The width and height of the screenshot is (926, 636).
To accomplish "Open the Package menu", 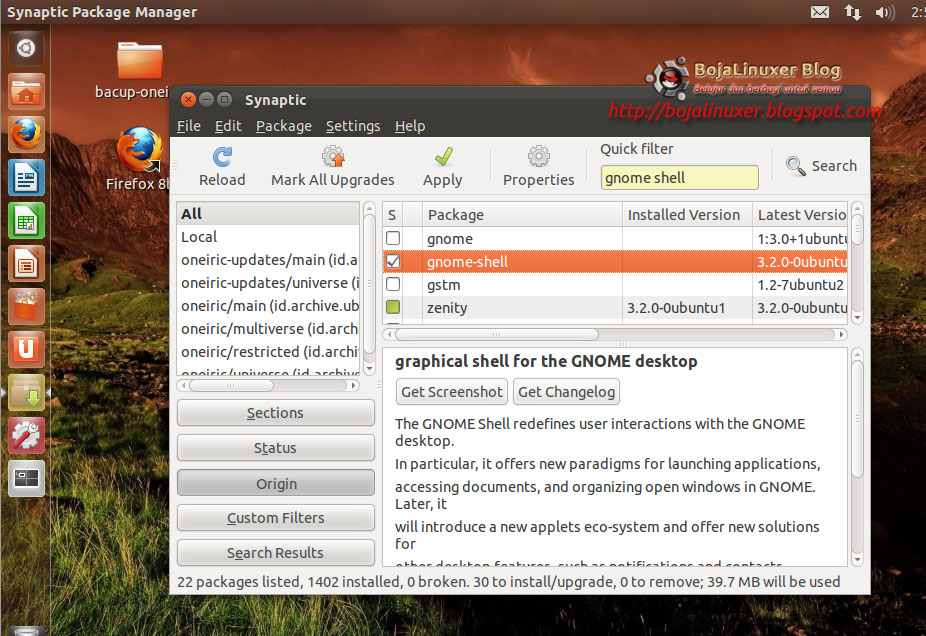I will click(283, 126).
